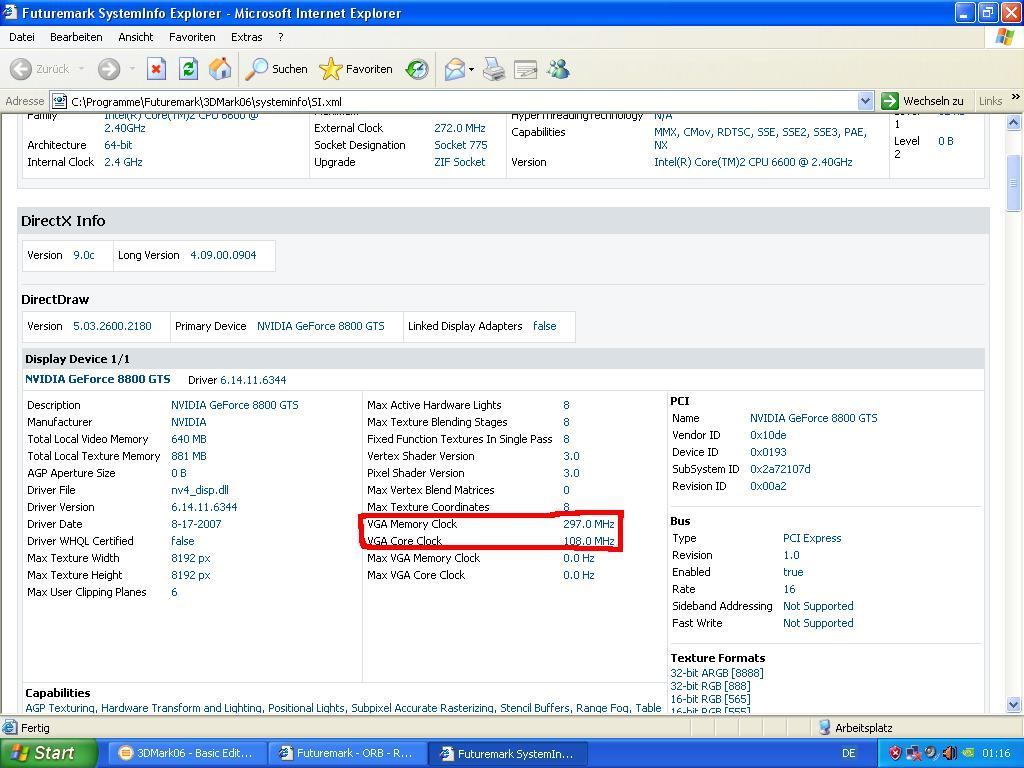1024x768 pixels.
Task: Open the history clock icon
Action: [417, 69]
